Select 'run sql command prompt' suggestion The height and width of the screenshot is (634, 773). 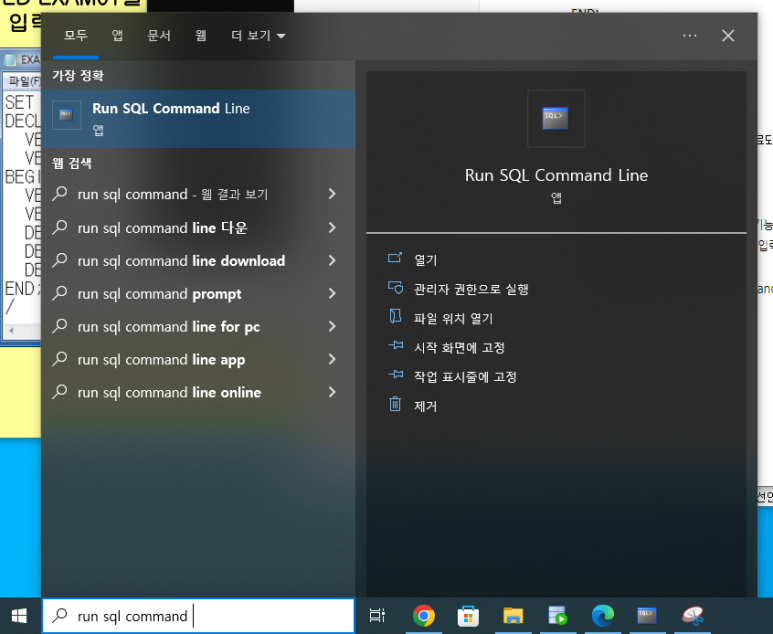click(x=198, y=294)
